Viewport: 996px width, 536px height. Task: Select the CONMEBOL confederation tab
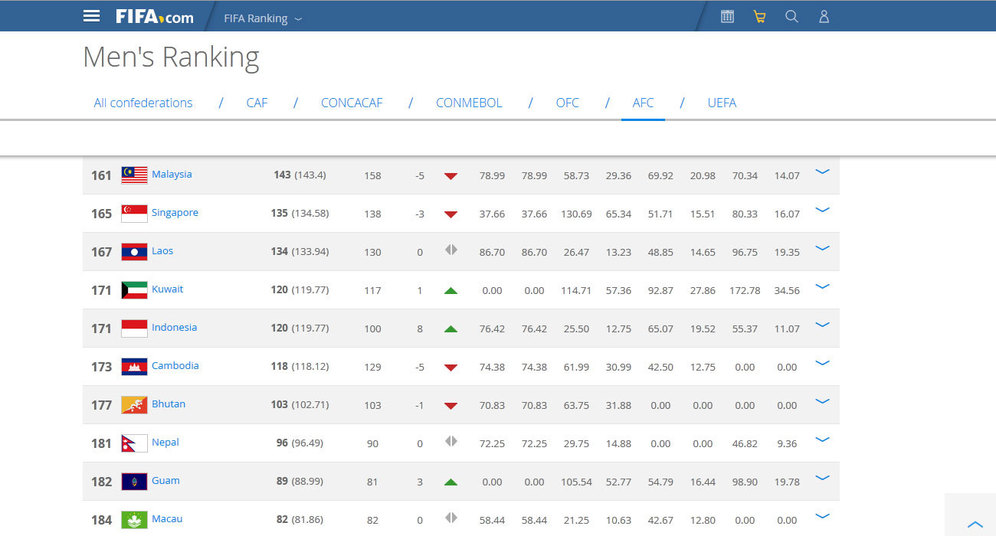click(469, 103)
